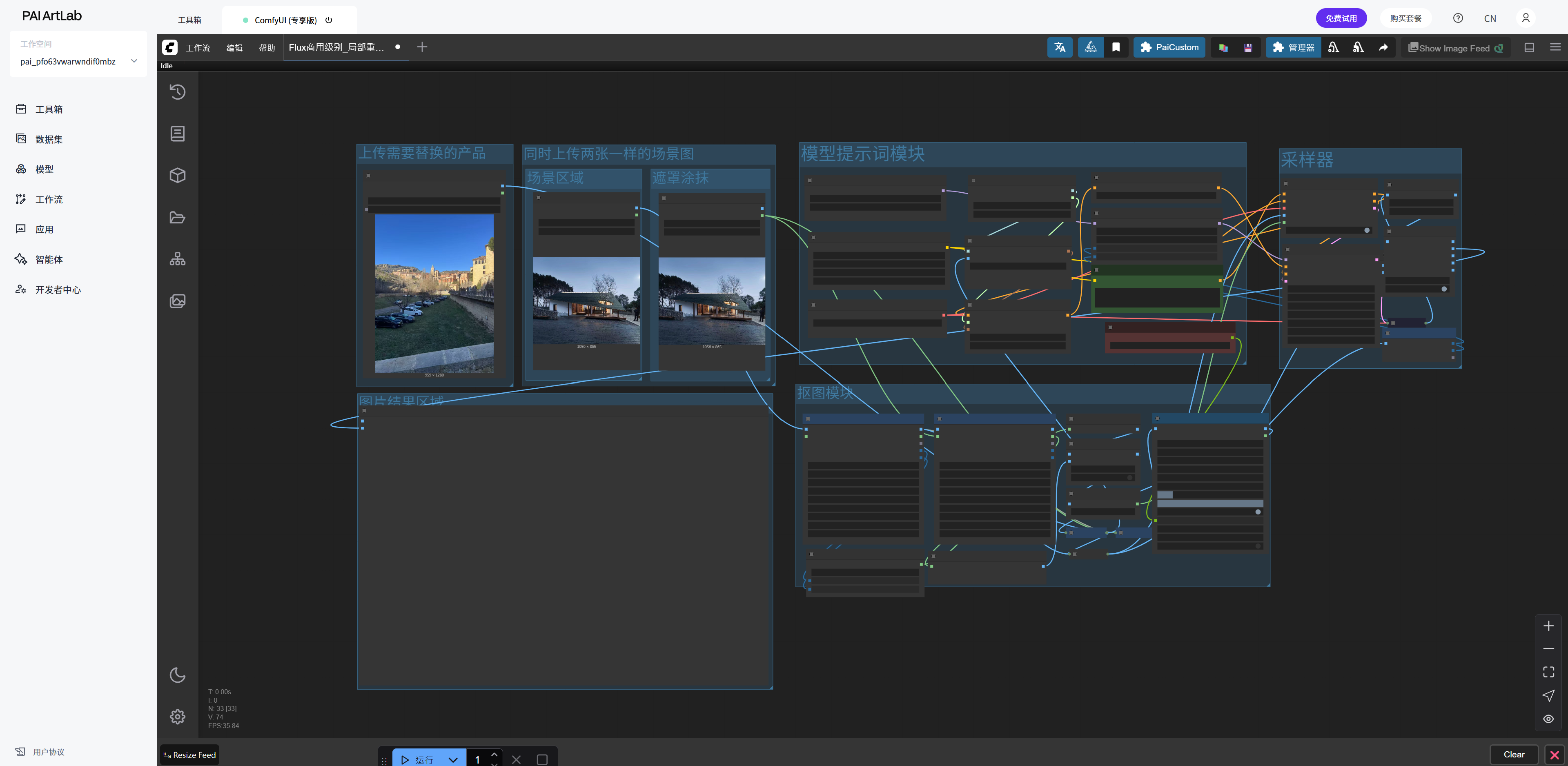The image size is (1568, 766).
Task: Click the bookmark icon in toolbar
Action: tap(1116, 47)
